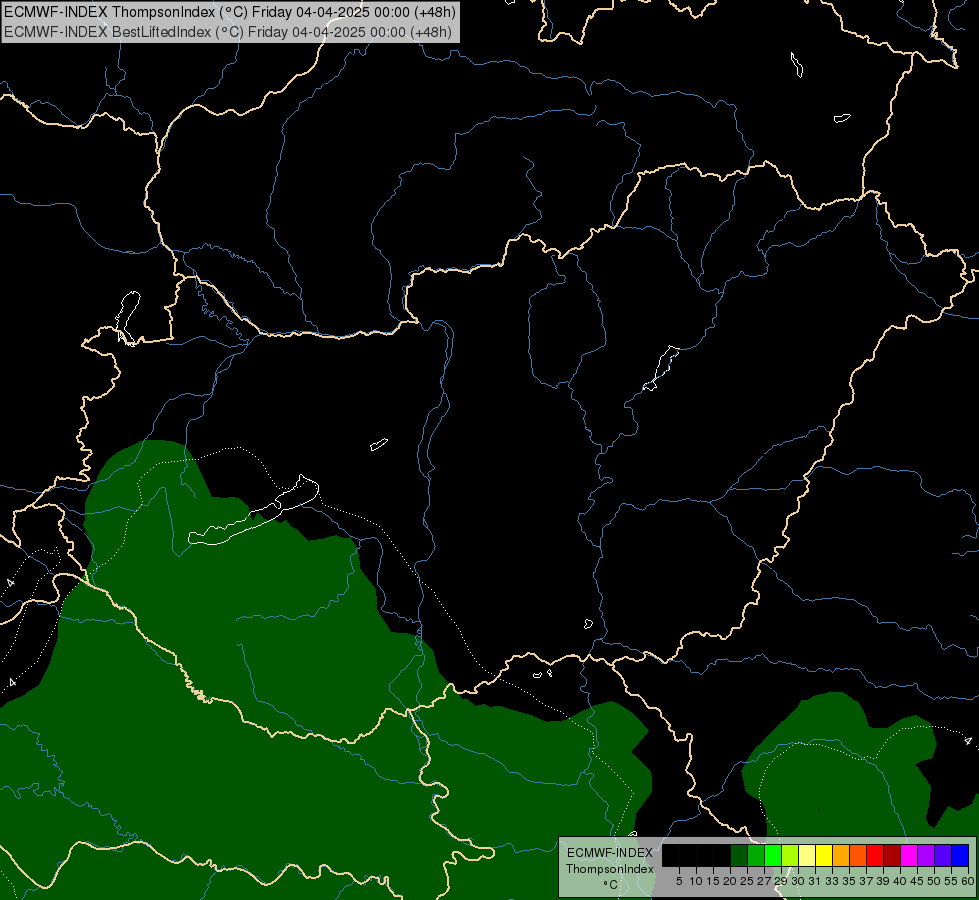Click the ThompsonIndex title line at top
Screen dimensions: 979x900
[x=230, y=12]
